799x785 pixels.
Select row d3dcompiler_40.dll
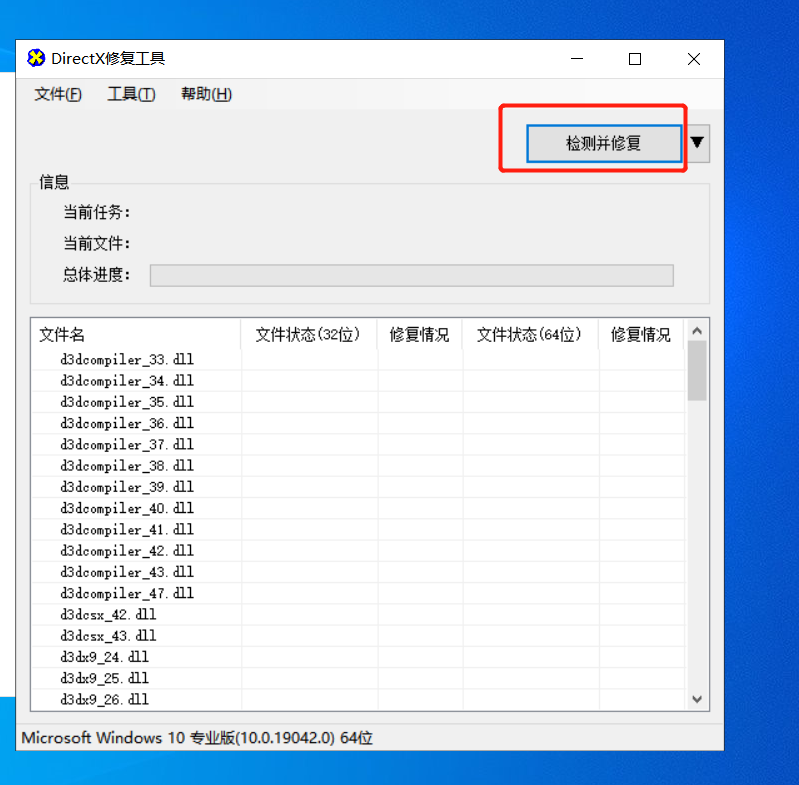click(x=359, y=508)
